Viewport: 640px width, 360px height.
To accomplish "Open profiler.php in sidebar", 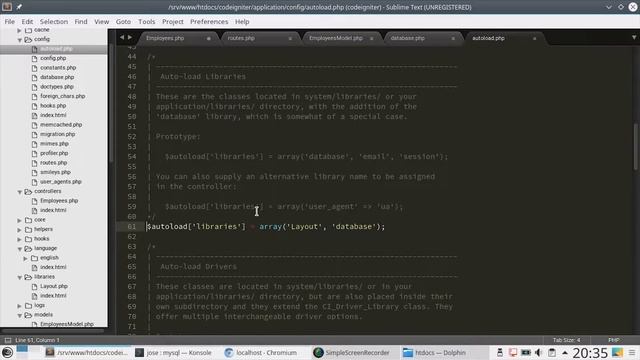I will click(x=54, y=153).
